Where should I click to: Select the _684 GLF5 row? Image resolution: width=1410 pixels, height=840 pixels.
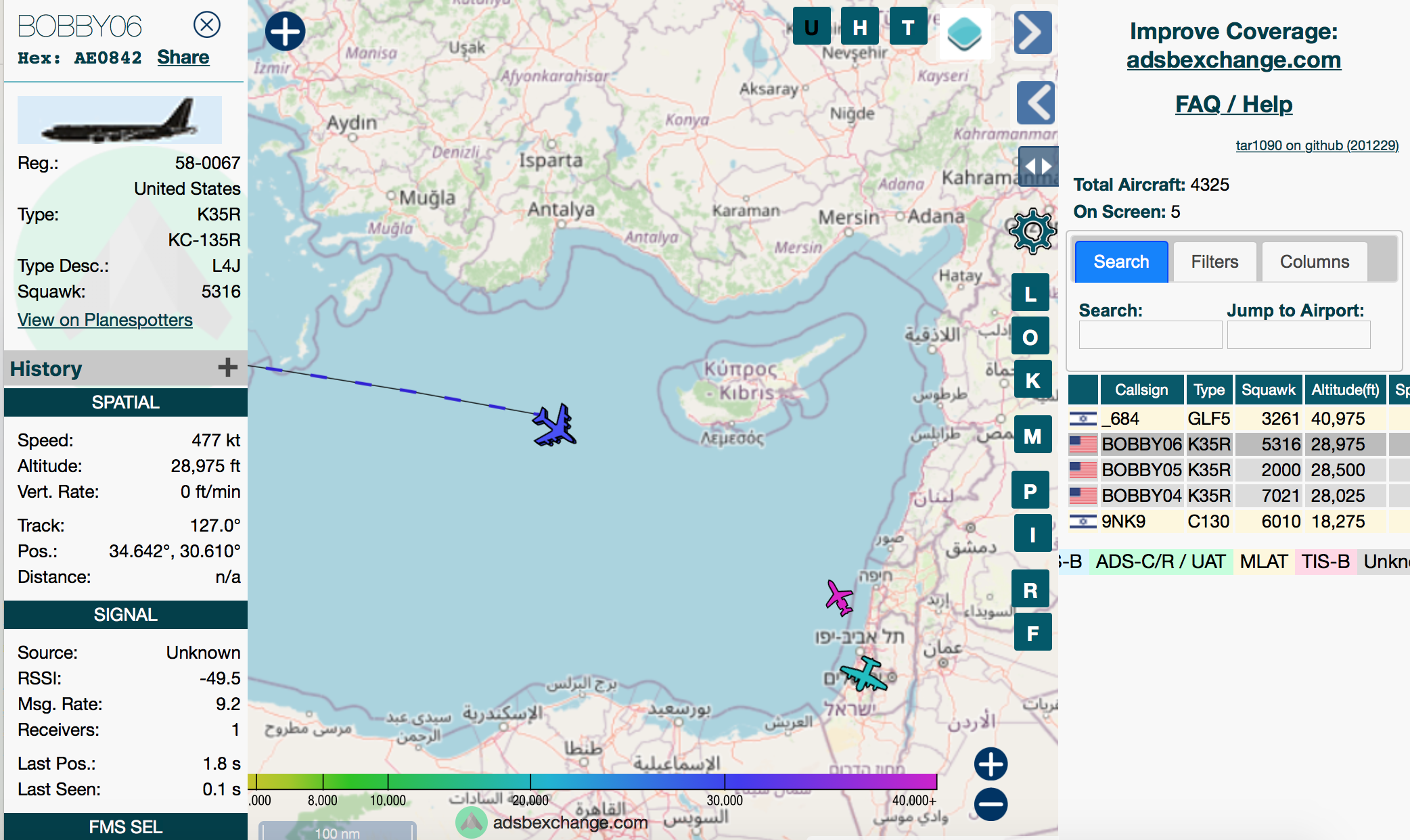[1238, 419]
